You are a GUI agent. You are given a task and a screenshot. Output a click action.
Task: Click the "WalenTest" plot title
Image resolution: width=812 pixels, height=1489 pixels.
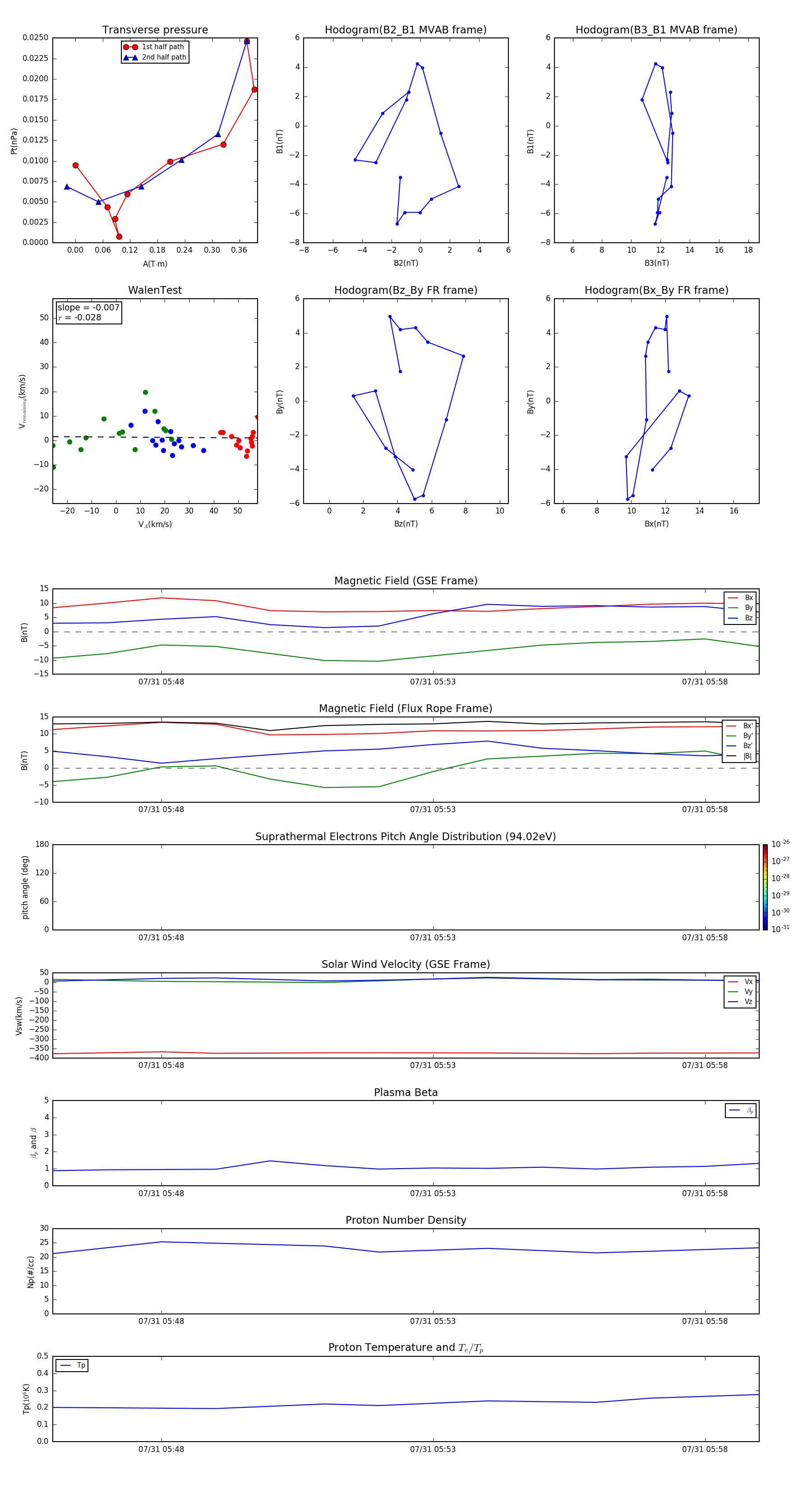[x=155, y=290]
